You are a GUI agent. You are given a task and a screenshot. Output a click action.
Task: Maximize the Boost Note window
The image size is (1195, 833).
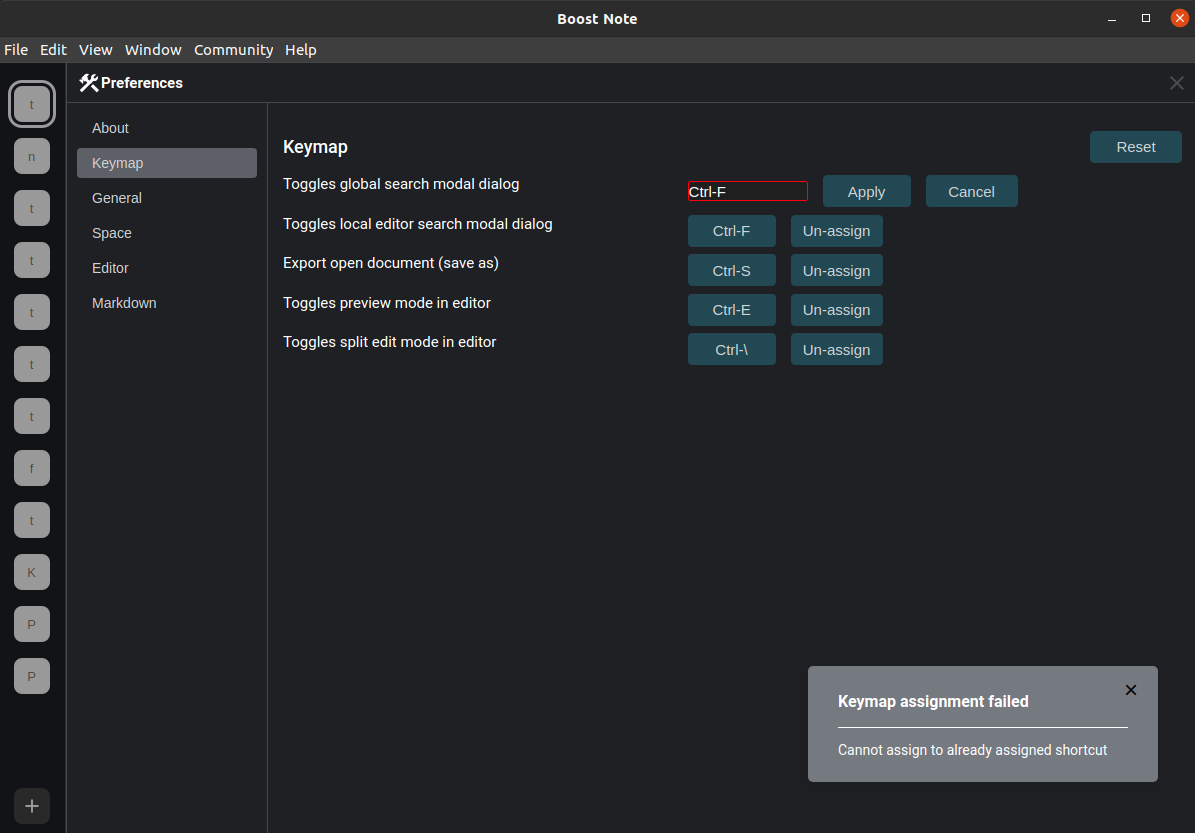1145,18
